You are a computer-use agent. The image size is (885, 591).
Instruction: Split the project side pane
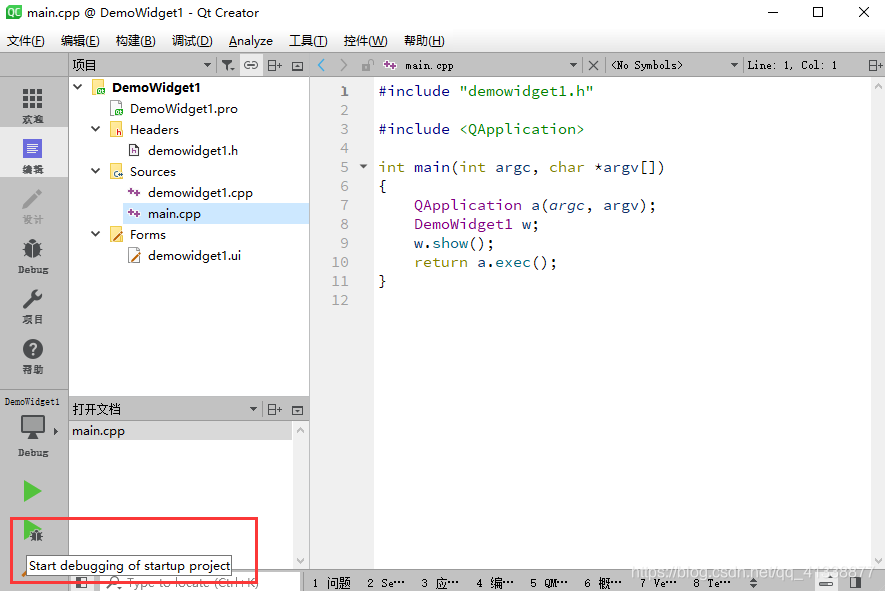(275, 65)
